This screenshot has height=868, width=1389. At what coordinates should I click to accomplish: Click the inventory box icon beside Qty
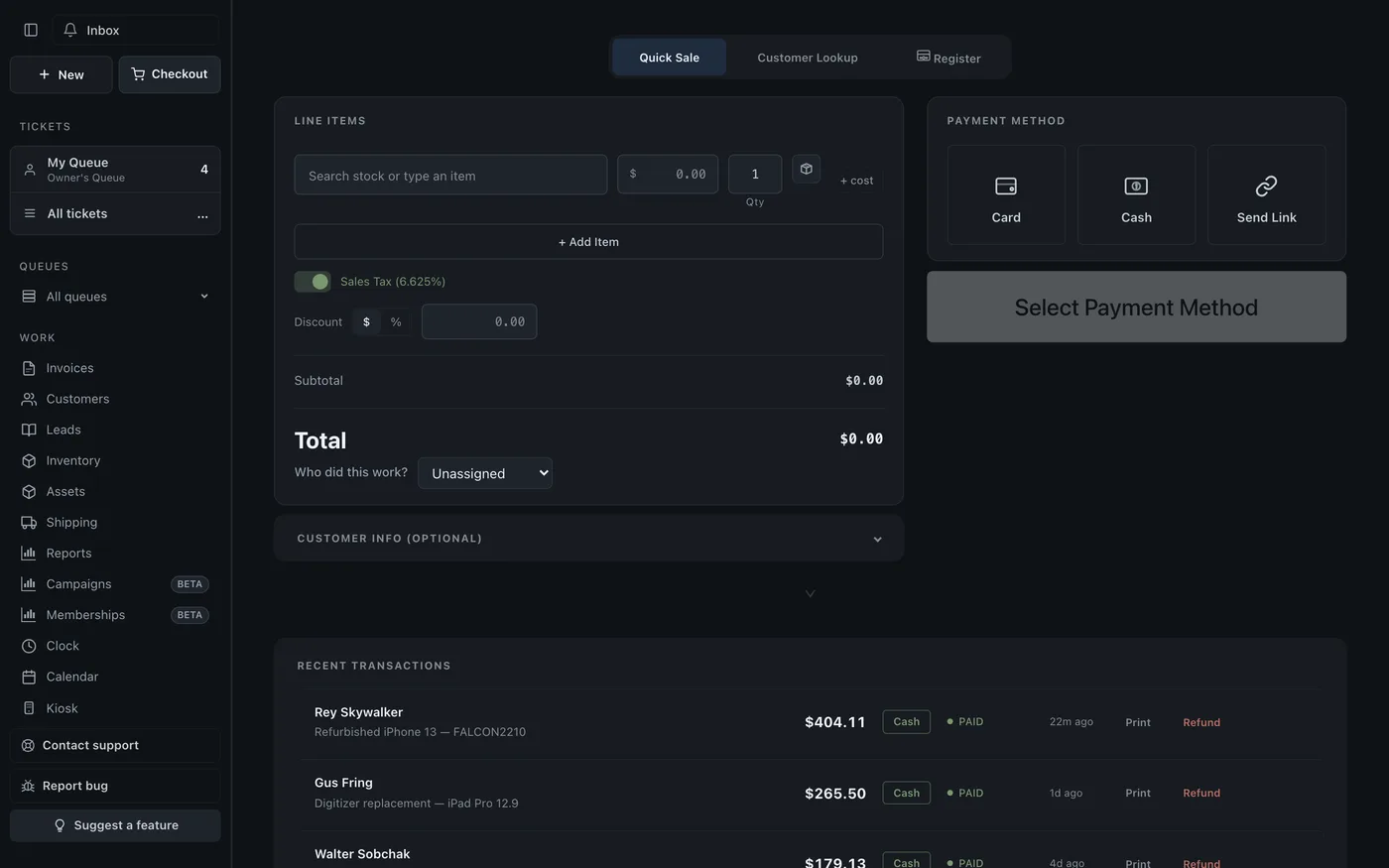tap(807, 170)
